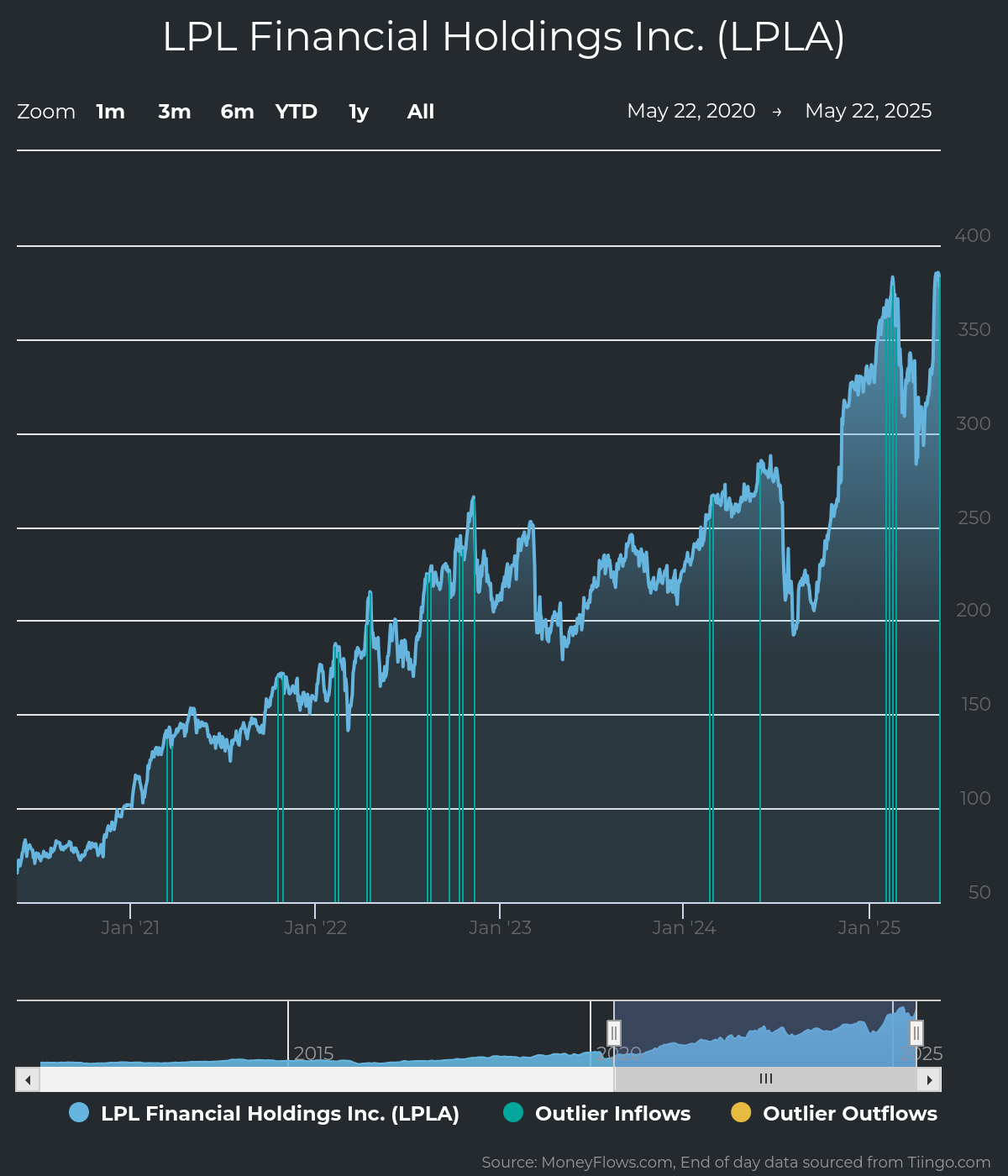Click the 2015 navigator label
This screenshot has width=1008, height=1176.
313,1053
